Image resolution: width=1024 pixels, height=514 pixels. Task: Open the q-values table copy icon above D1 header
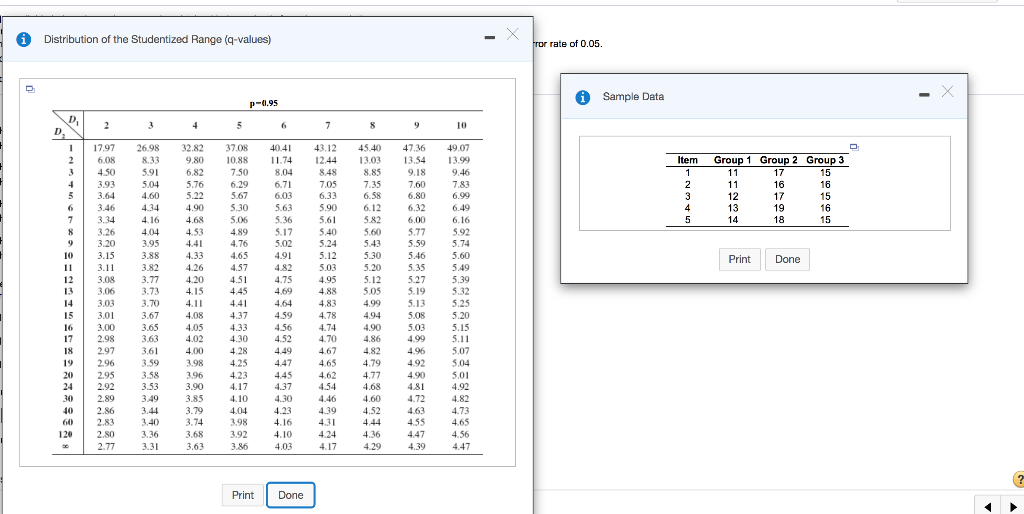coord(30,88)
